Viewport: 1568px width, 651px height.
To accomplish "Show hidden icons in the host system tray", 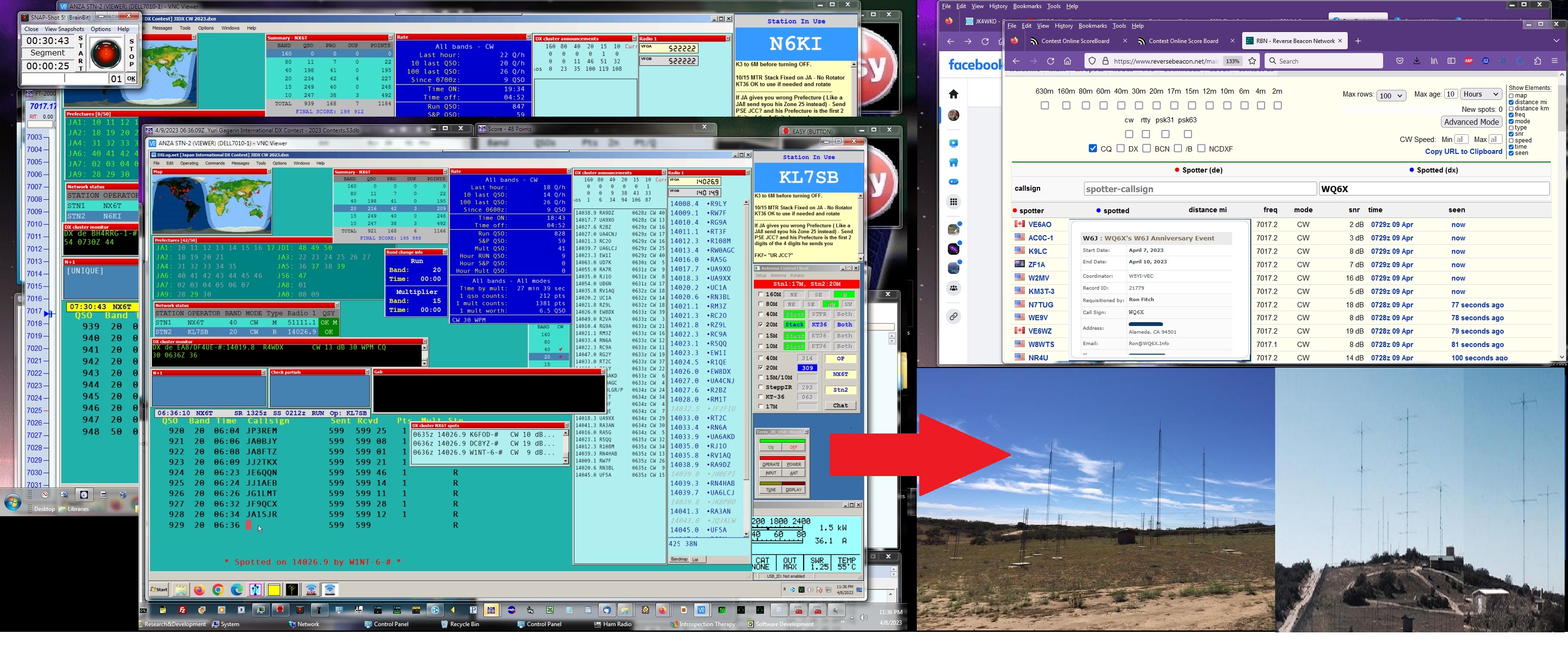I will point(853,618).
